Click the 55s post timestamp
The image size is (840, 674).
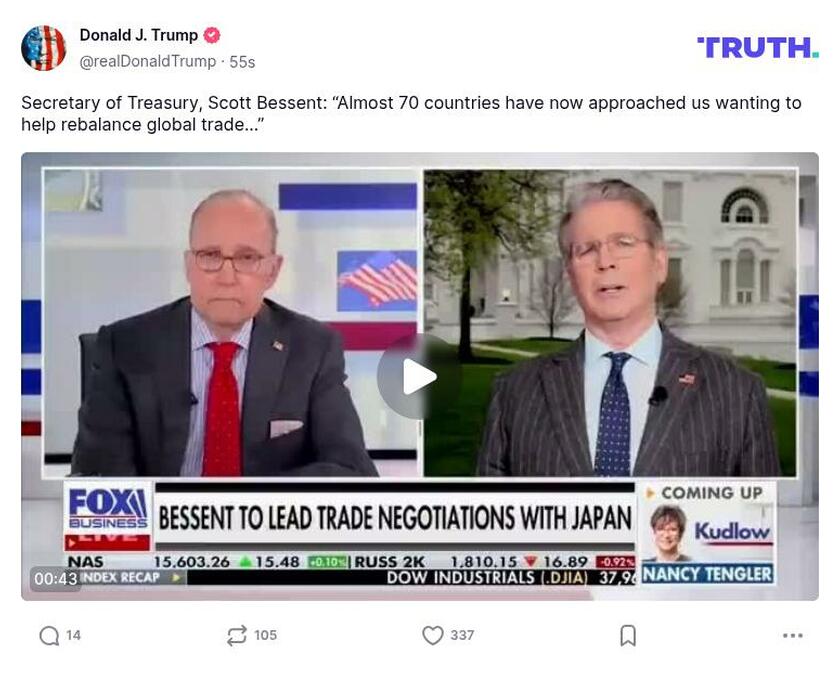(x=242, y=62)
